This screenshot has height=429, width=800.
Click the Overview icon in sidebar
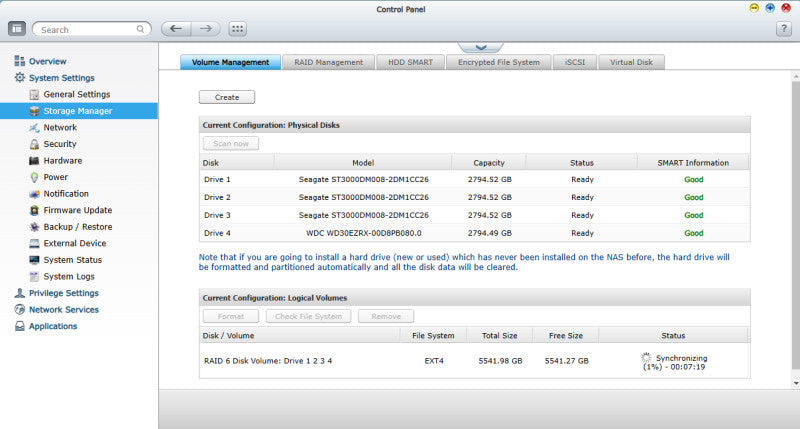tap(19, 61)
